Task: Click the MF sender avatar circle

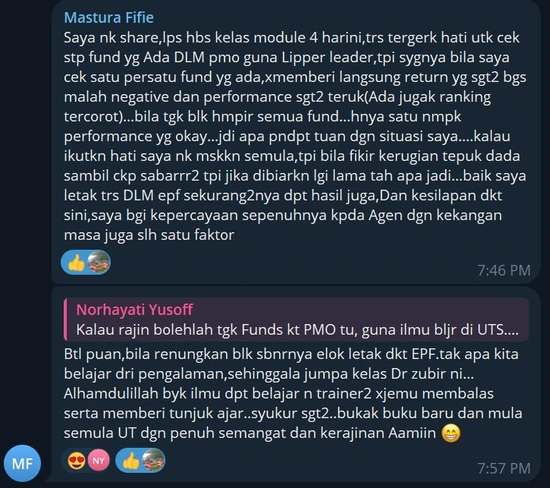Action: pos(22,463)
